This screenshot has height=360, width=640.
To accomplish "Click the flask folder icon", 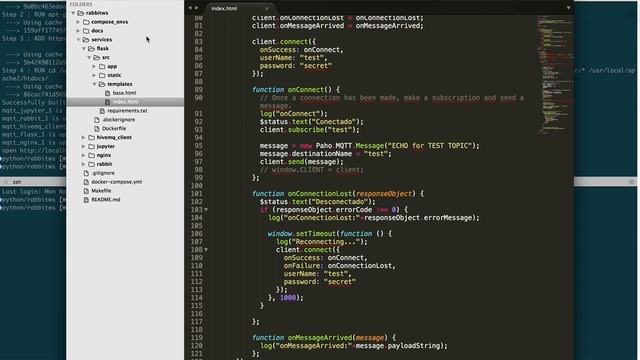I will [91, 49].
